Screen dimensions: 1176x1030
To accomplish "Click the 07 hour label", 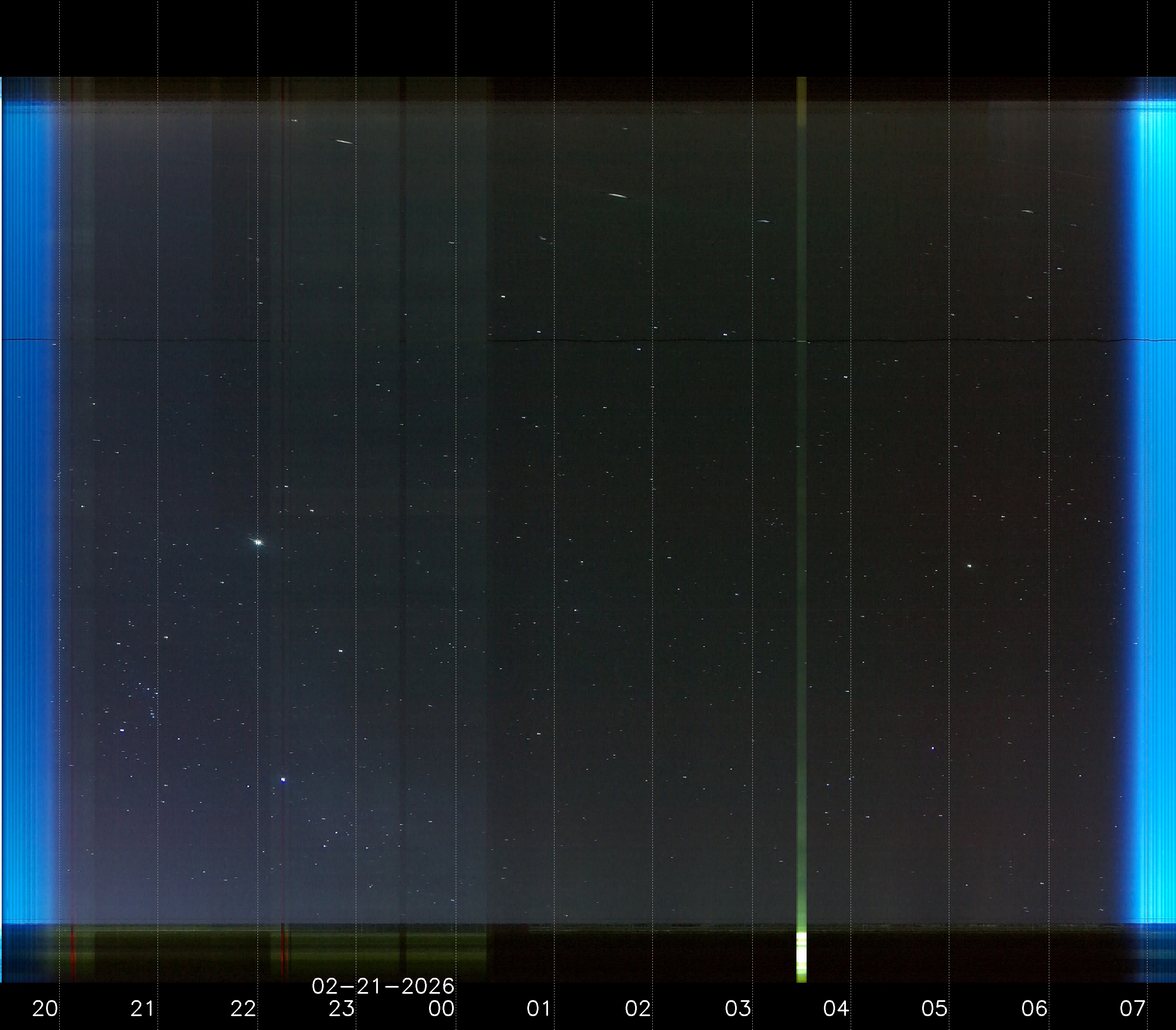I will [1132, 1008].
